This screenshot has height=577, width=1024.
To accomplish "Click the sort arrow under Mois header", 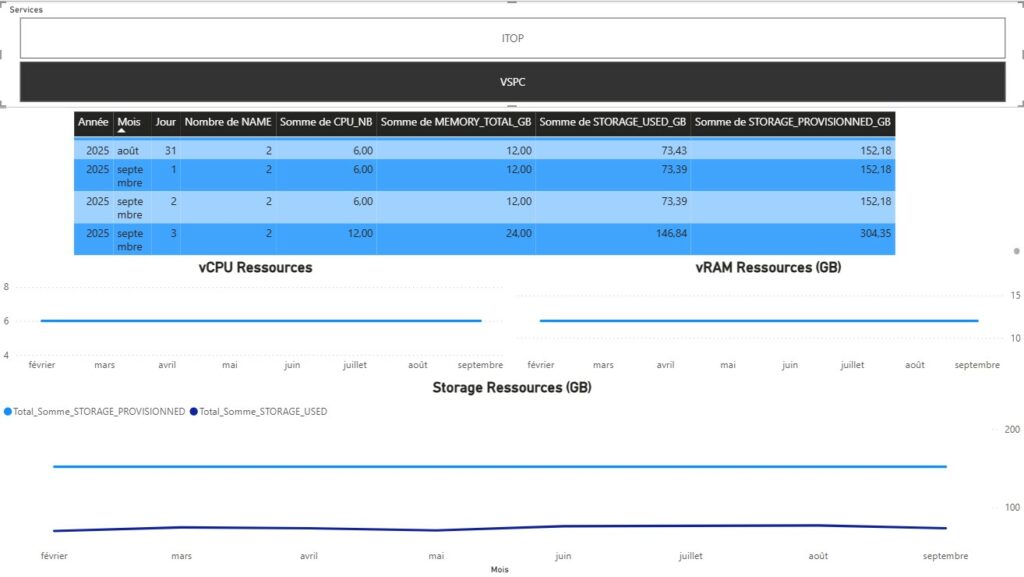I will click(x=122, y=131).
